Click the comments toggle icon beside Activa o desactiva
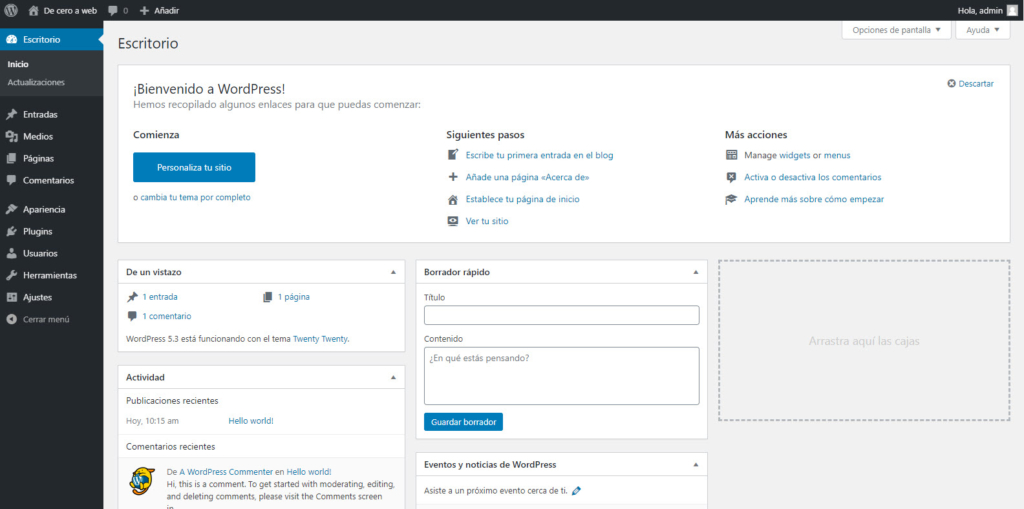The width and height of the screenshot is (1024, 509). coord(731,177)
